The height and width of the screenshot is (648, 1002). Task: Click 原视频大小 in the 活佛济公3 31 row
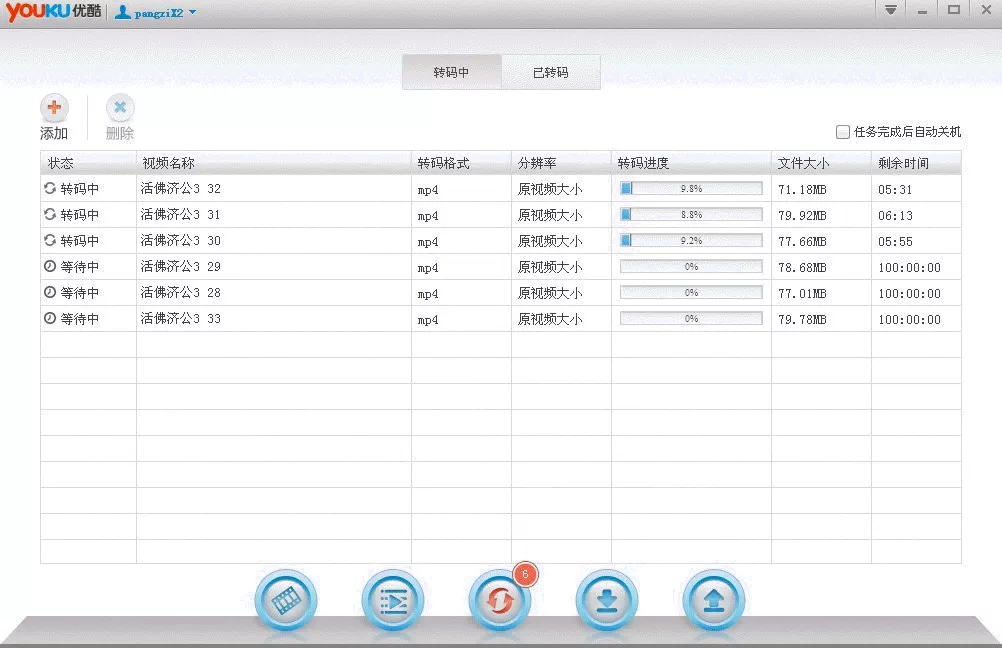coord(550,215)
